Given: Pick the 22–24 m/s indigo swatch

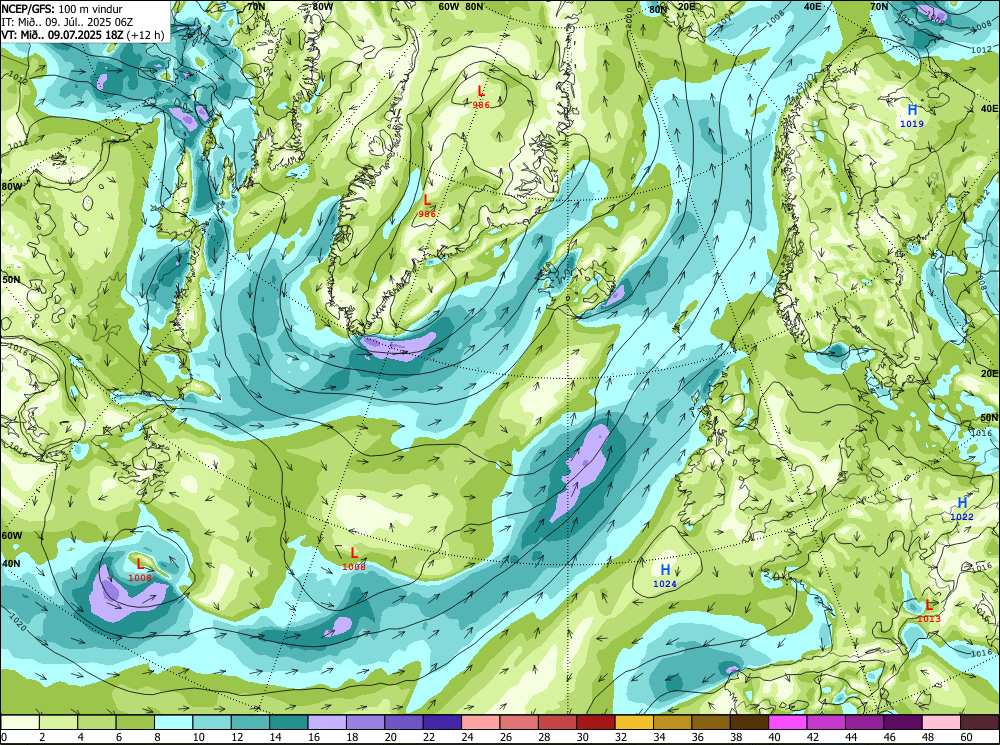Looking at the screenshot, I should (442, 722).
